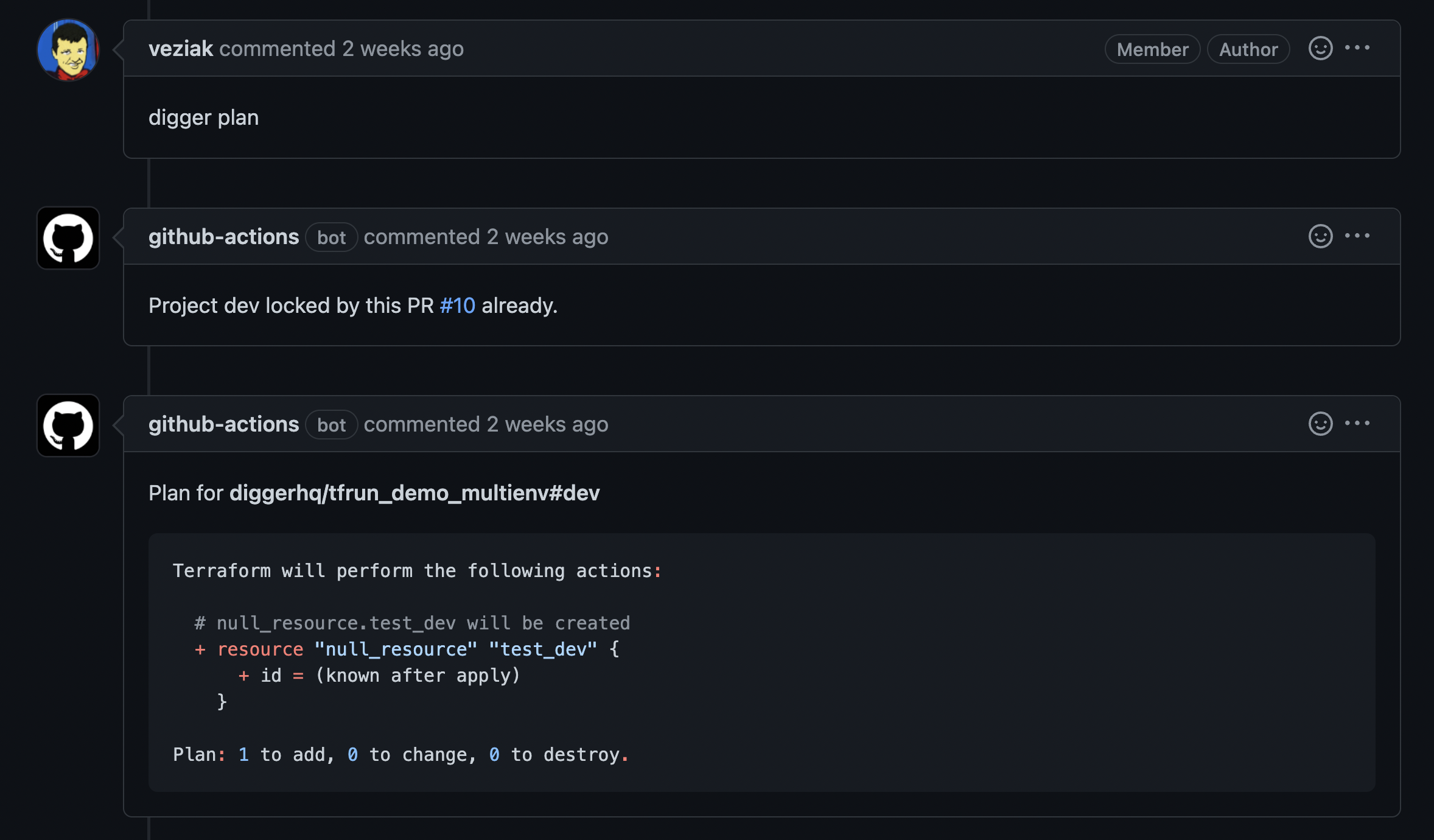Image resolution: width=1434 pixels, height=840 pixels.
Task: Add reaction to Terraform plan comment
Action: click(x=1320, y=424)
